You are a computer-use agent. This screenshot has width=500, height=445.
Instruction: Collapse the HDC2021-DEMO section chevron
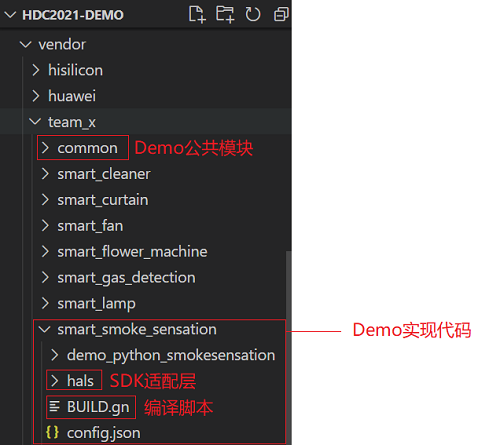[10, 15]
